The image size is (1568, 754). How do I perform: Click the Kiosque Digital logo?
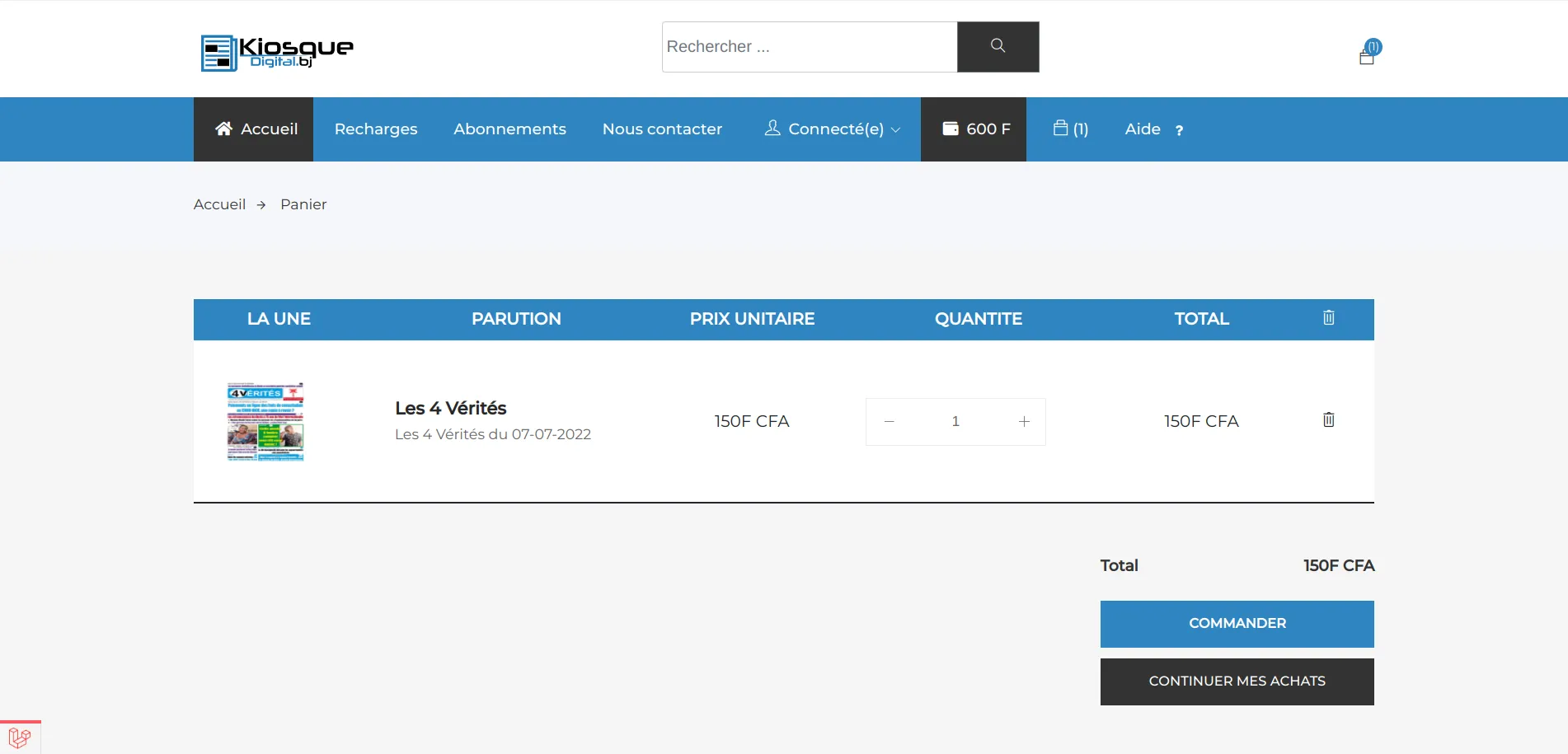click(x=277, y=53)
